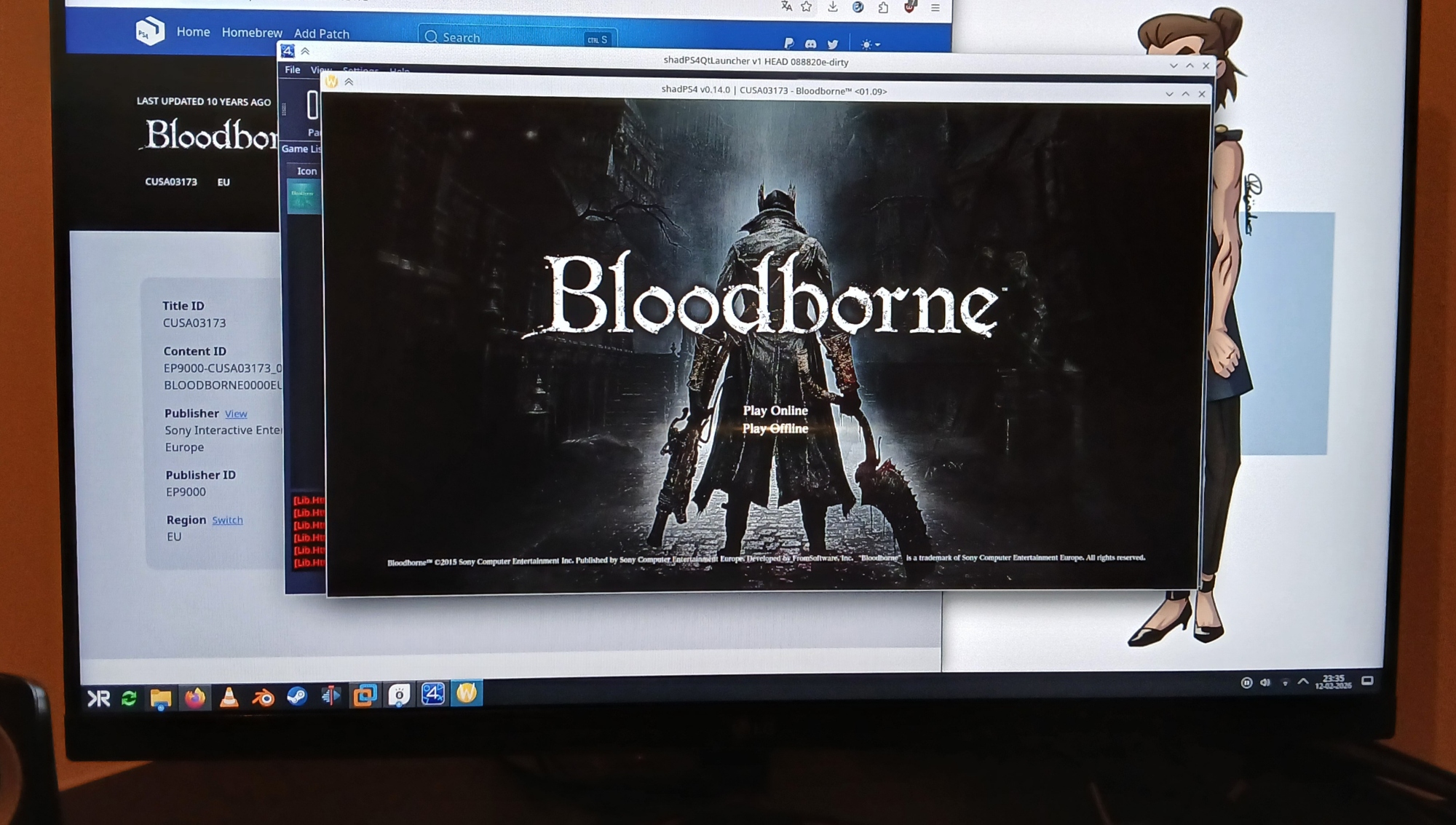
Task: Open VLC media player from taskbar
Action: (229, 698)
